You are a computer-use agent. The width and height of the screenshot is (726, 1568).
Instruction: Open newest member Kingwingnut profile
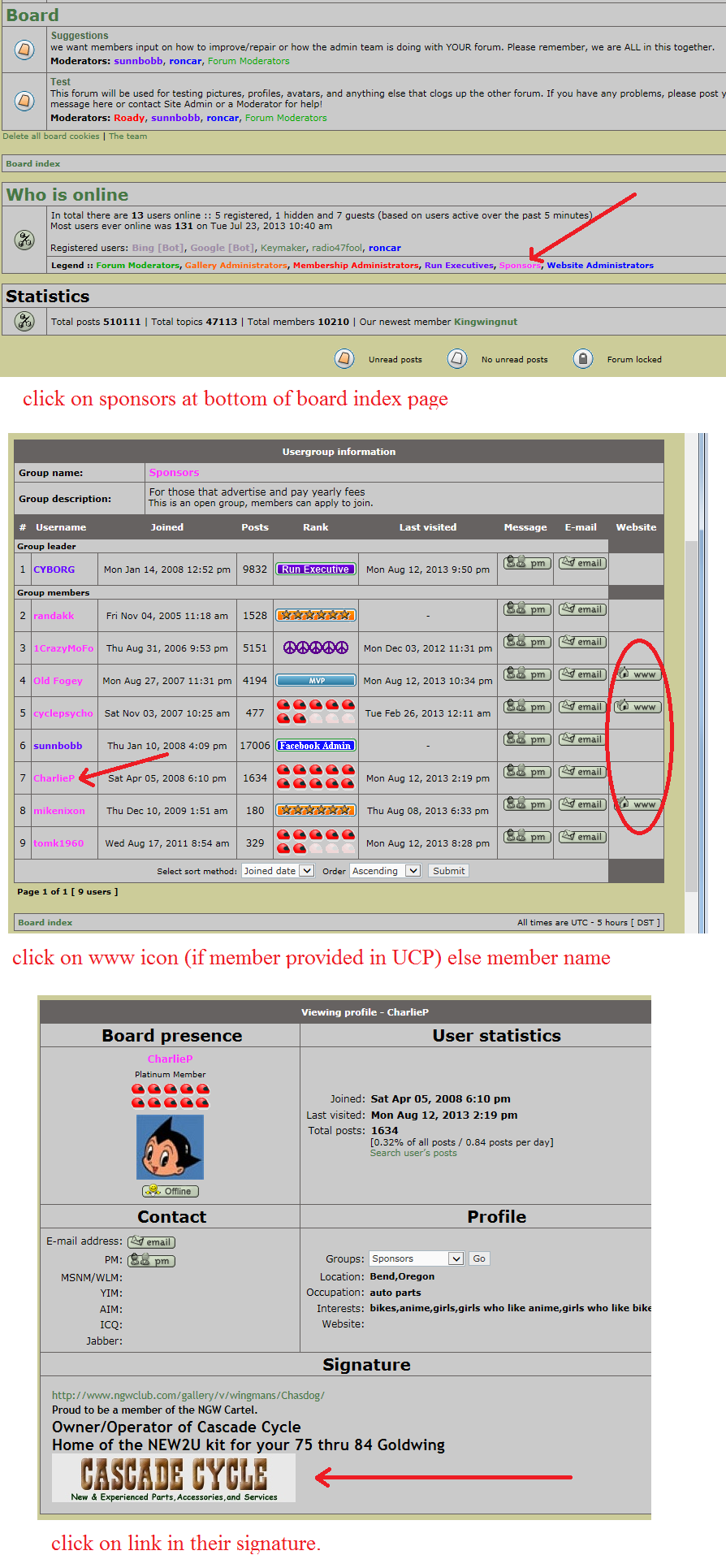[486, 322]
